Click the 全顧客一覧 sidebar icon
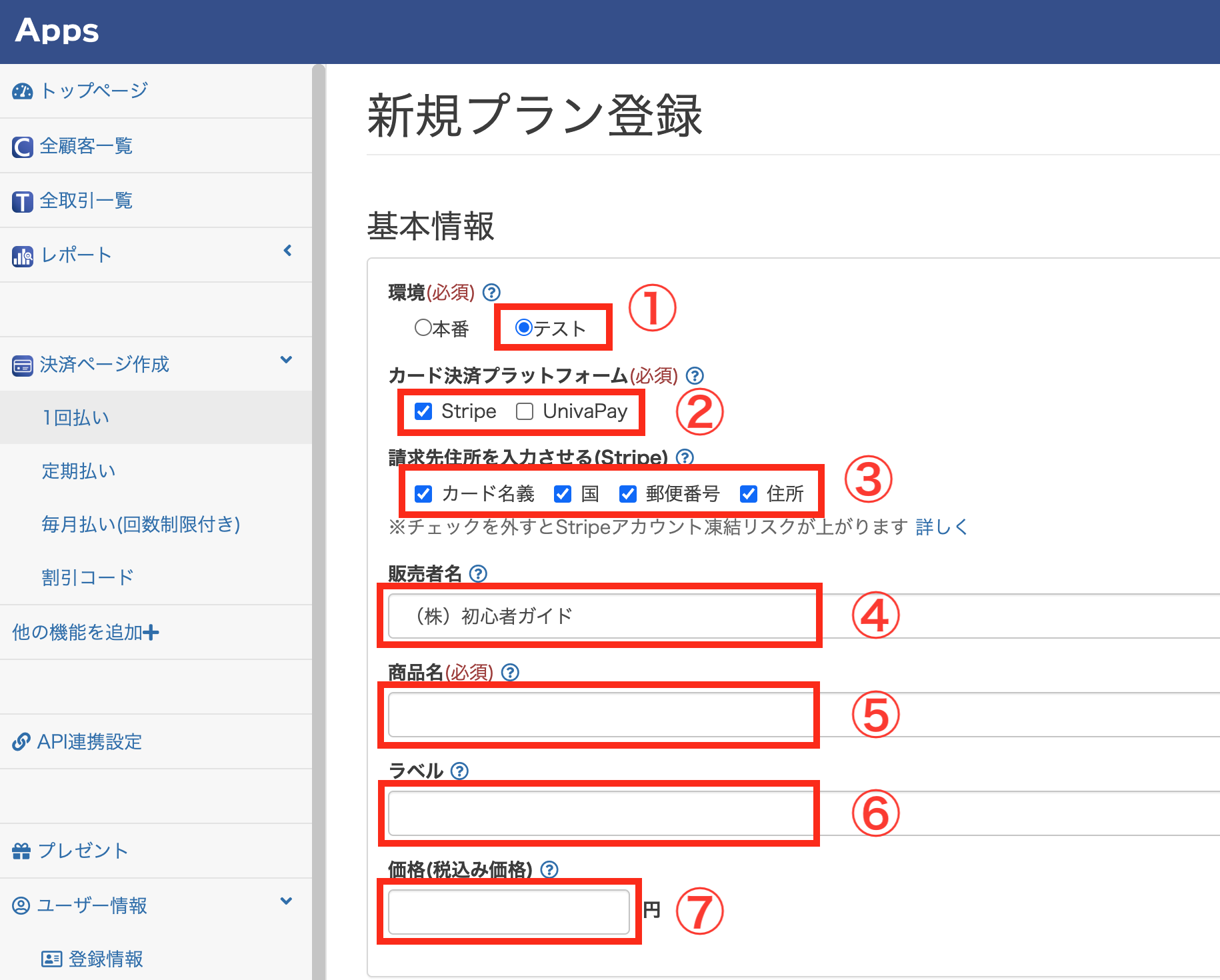Viewport: 1220px width, 980px height. [x=22, y=147]
